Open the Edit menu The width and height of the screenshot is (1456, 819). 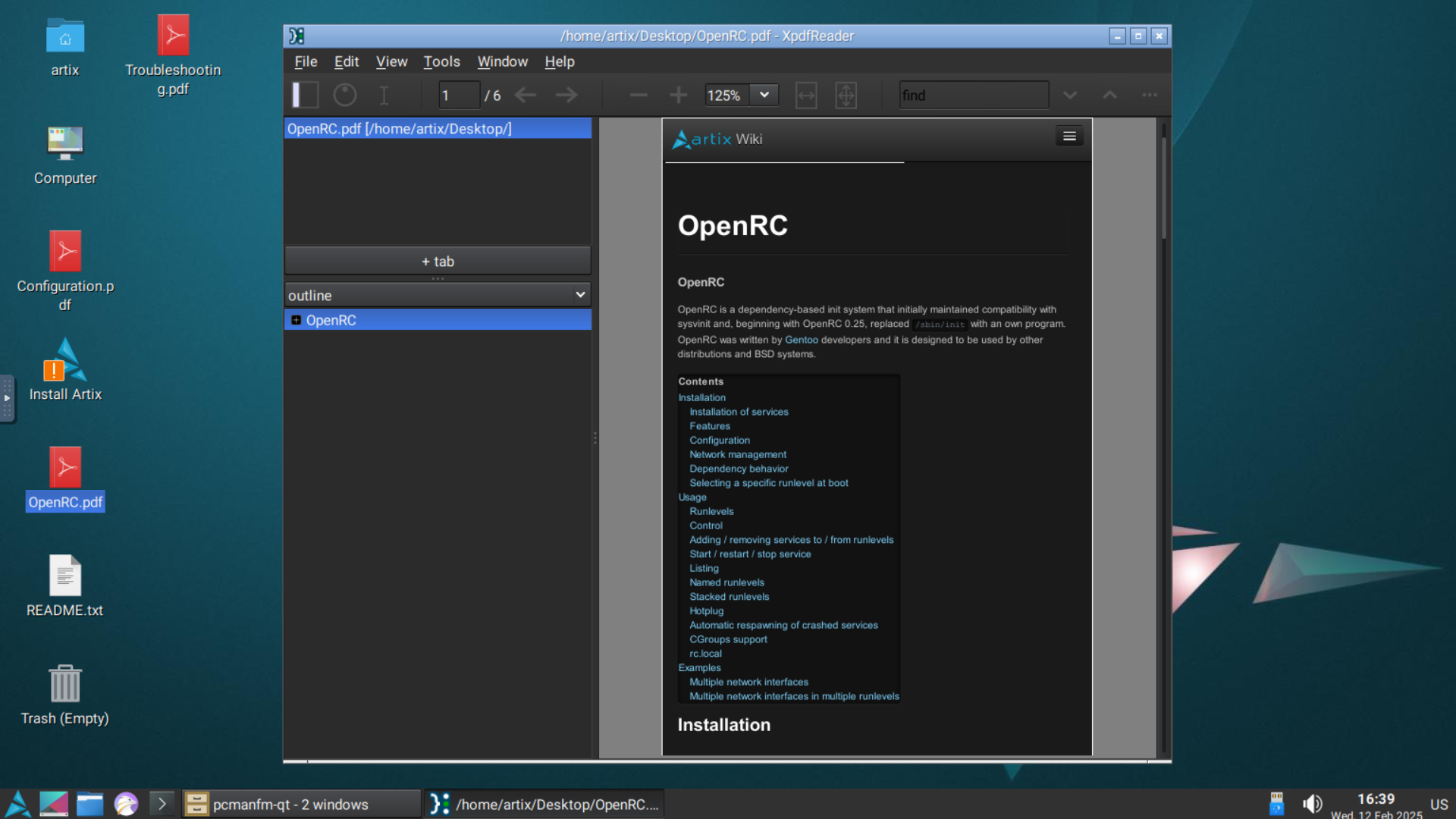click(x=347, y=61)
